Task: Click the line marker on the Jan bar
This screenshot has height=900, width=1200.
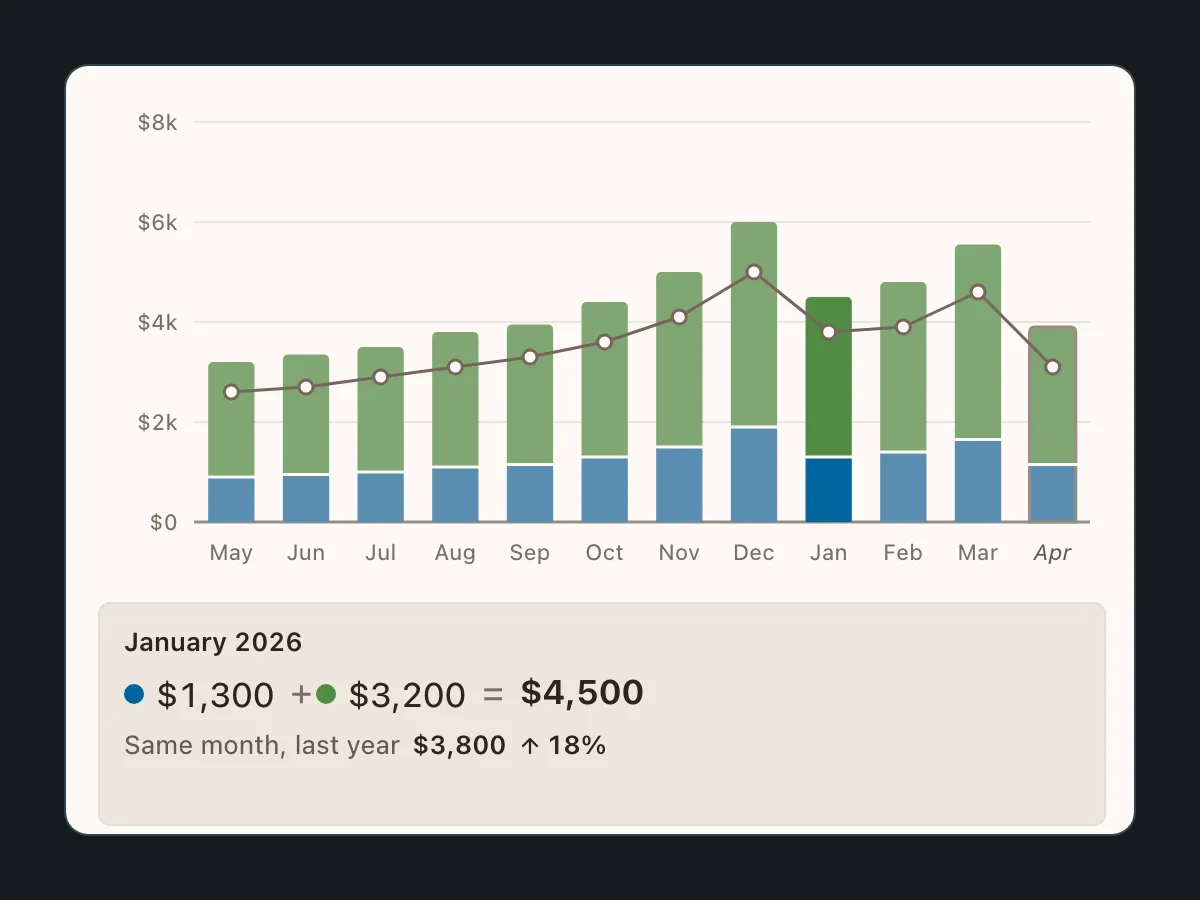Action: point(829,332)
